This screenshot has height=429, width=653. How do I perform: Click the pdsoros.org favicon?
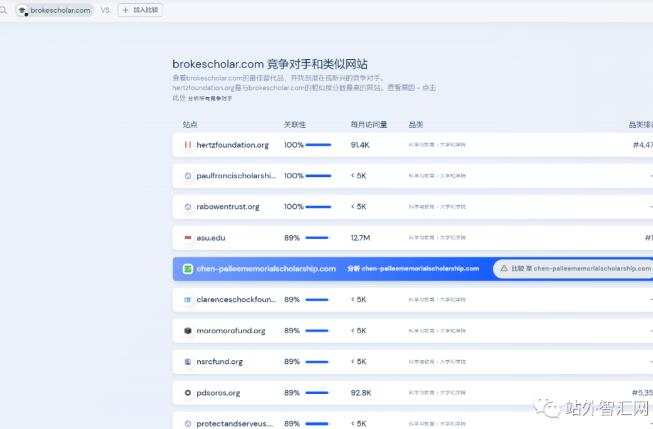coord(188,393)
